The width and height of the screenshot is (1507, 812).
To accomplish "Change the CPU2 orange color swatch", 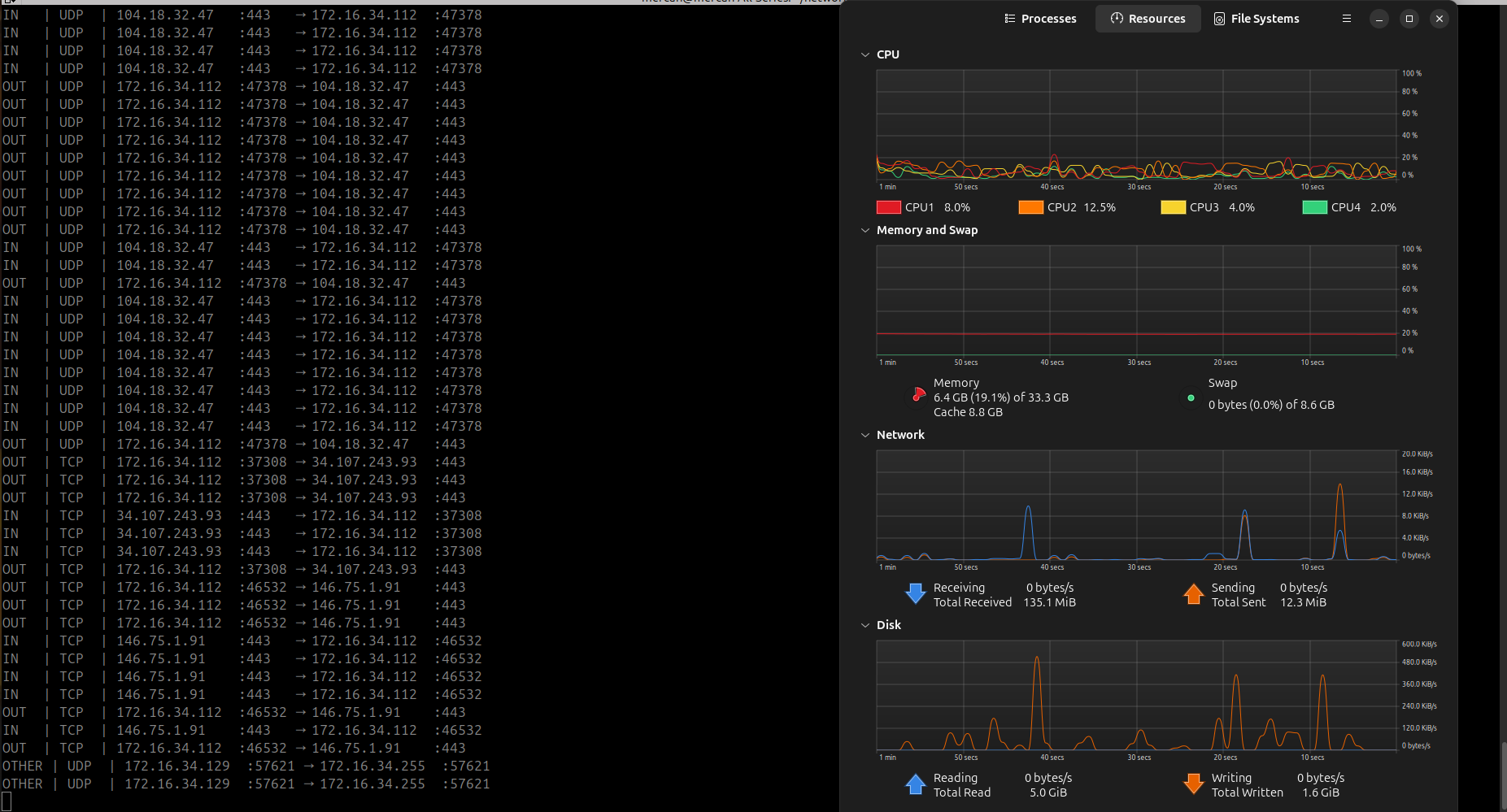I will 1030,207.
